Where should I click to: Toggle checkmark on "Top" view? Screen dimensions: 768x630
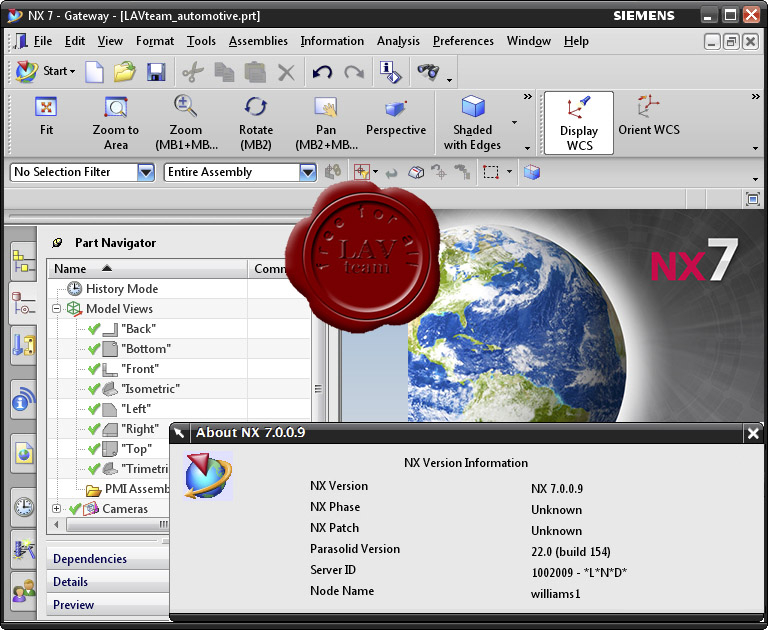[94, 449]
